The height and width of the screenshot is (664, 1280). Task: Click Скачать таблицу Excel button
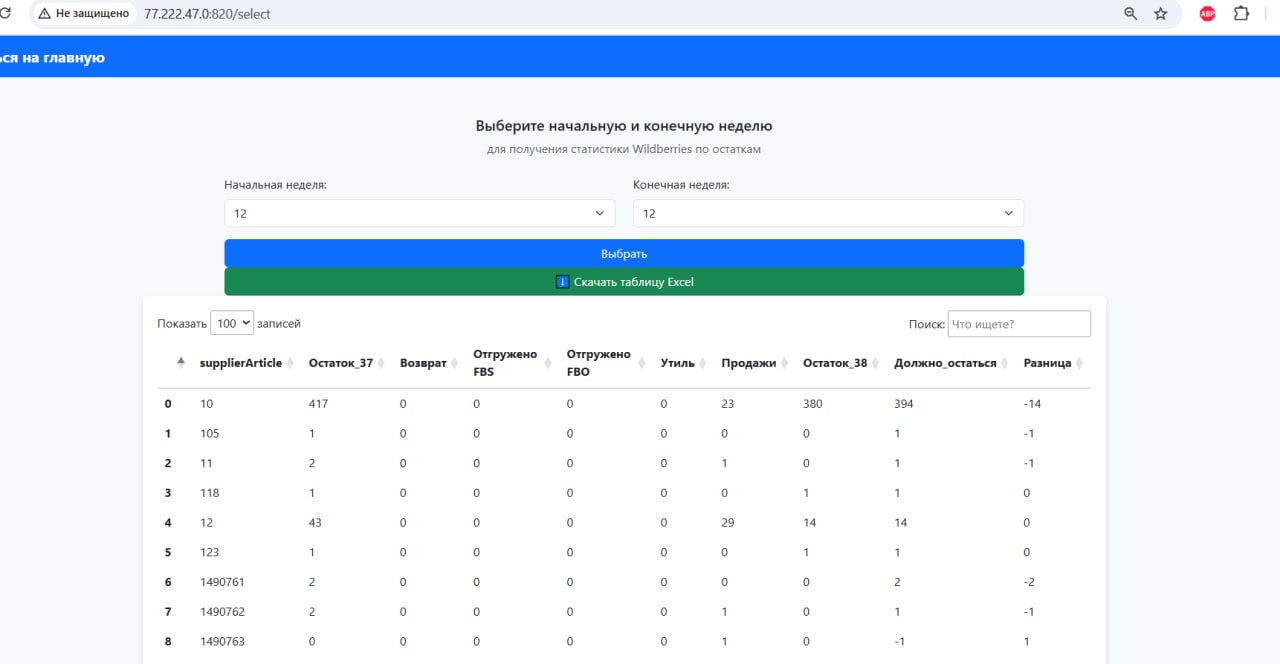pos(623,282)
